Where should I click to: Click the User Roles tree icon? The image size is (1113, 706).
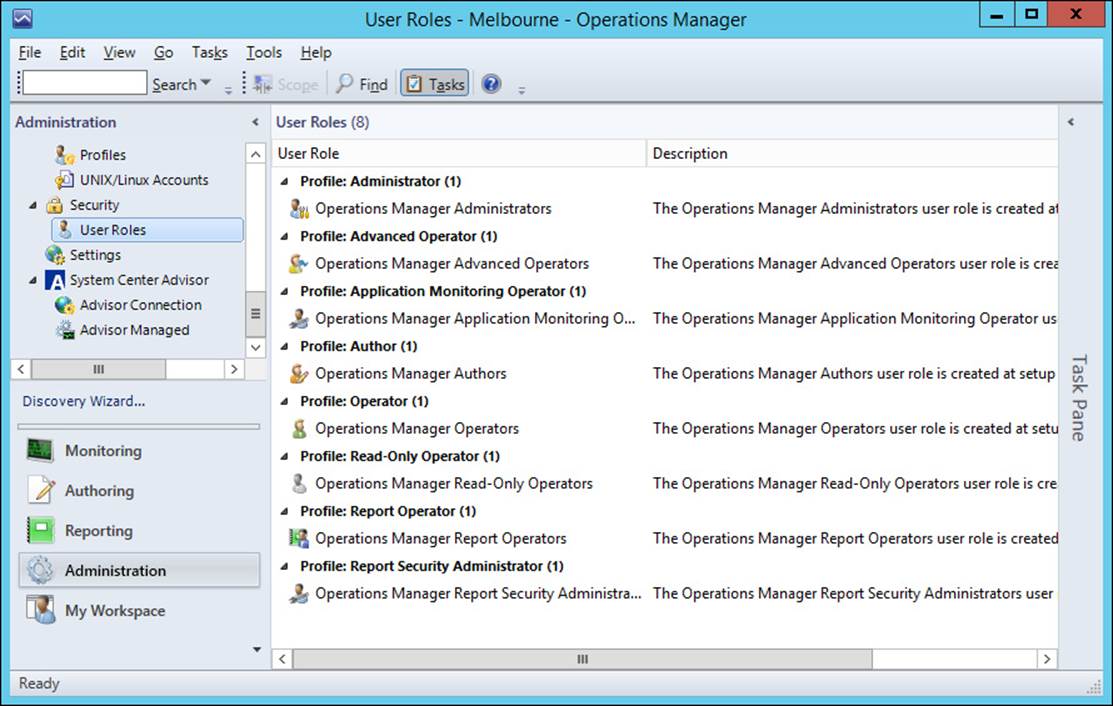click(x=65, y=229)
